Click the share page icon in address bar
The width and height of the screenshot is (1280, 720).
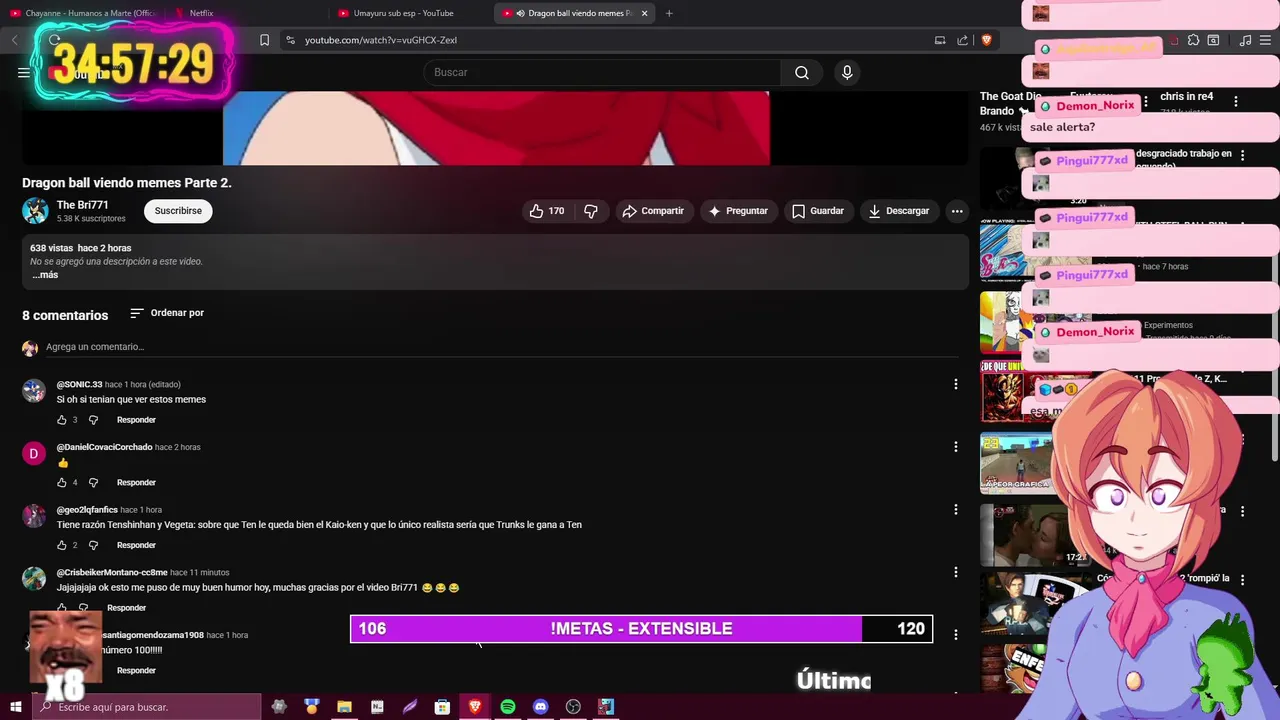[x=962, y=40]
